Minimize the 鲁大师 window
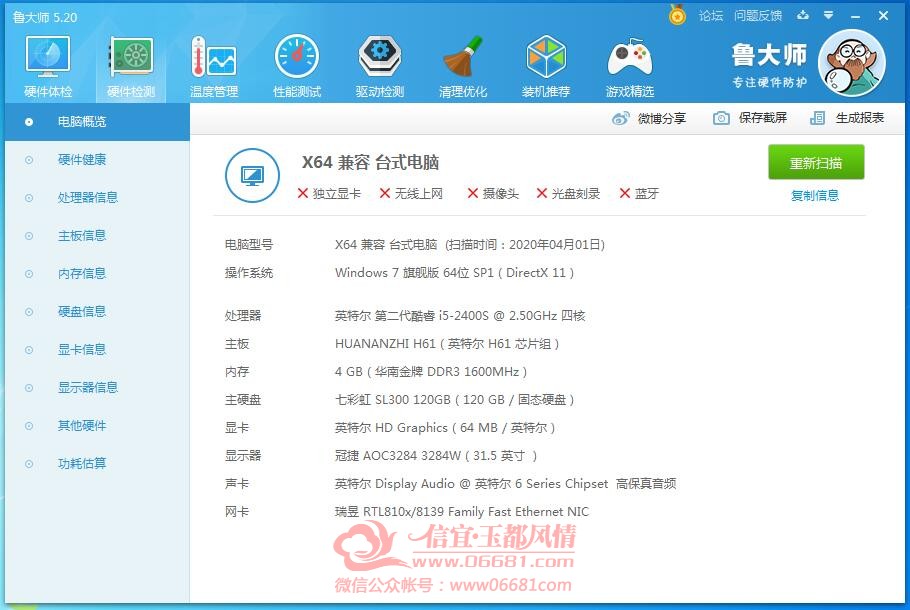Screen dimensions: 910x610 pos(855,16)
